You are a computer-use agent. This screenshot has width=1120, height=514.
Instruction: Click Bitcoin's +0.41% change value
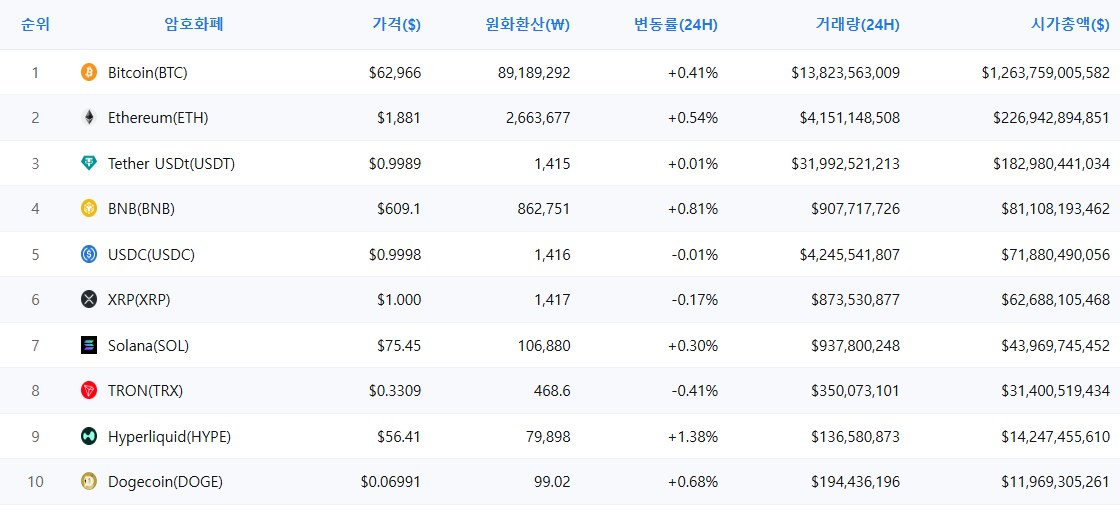click(693, 72)
